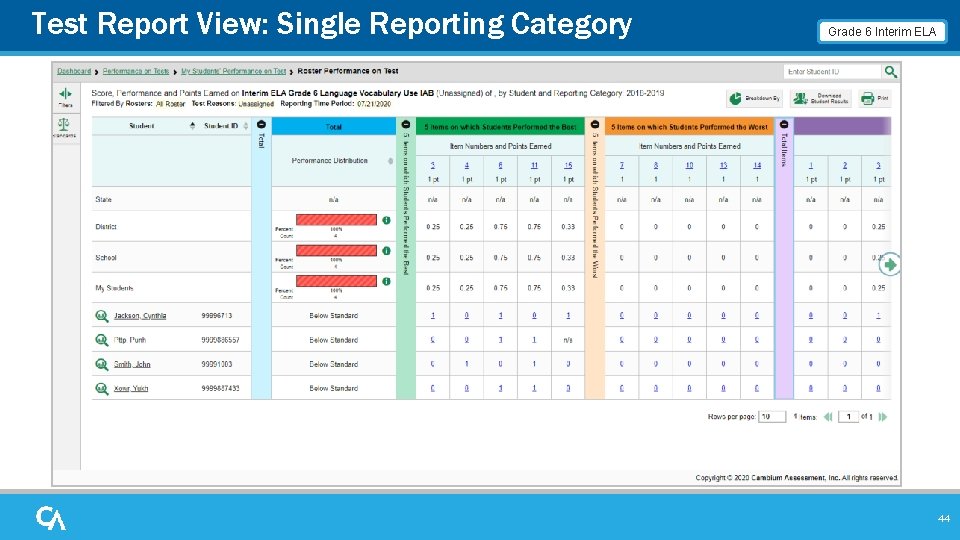Click the 'Grade 6 Interim ELA' label
960x540 pixels.
tap(882, 32)
